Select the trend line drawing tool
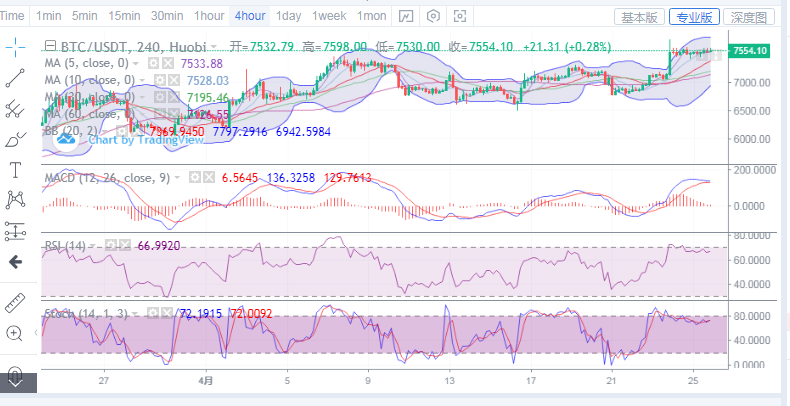This screenshot has height=406, width=790. (15, 77)
